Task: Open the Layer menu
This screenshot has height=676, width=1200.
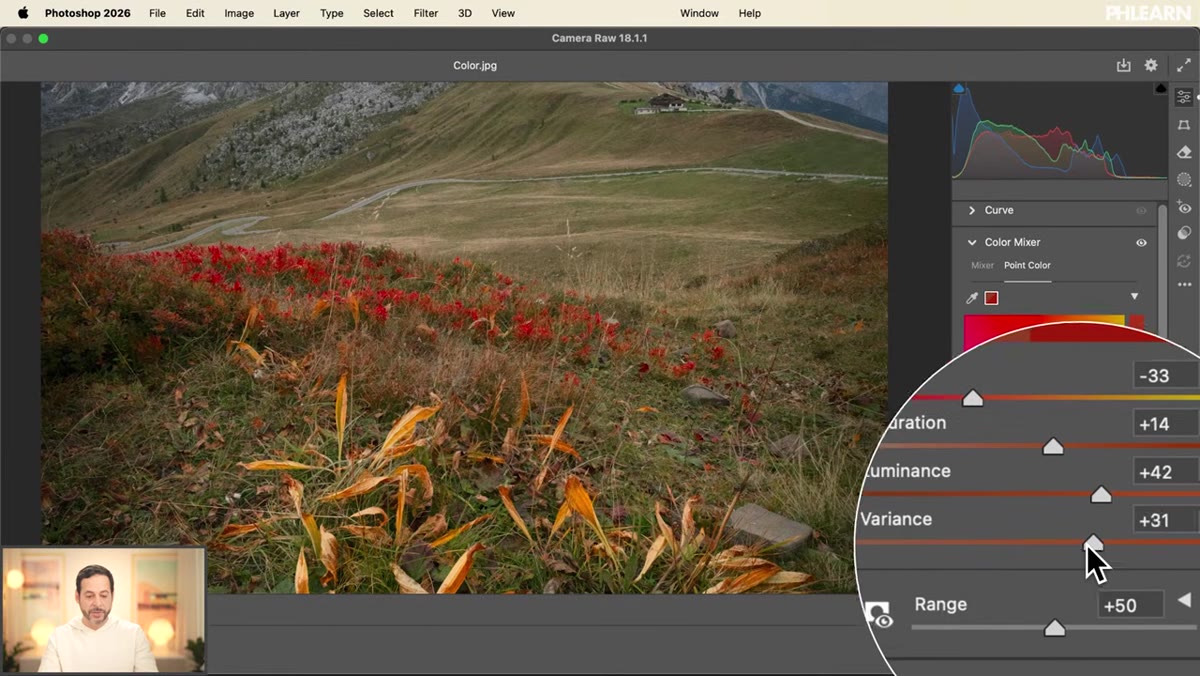Action: click(x=286, y=13)
